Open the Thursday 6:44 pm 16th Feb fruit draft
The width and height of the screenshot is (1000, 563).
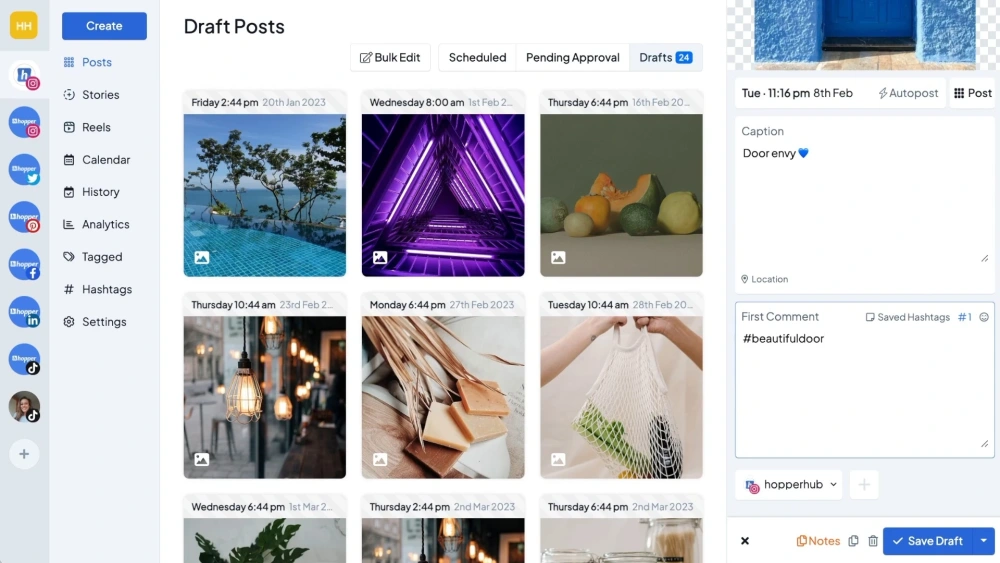(621, 184)
